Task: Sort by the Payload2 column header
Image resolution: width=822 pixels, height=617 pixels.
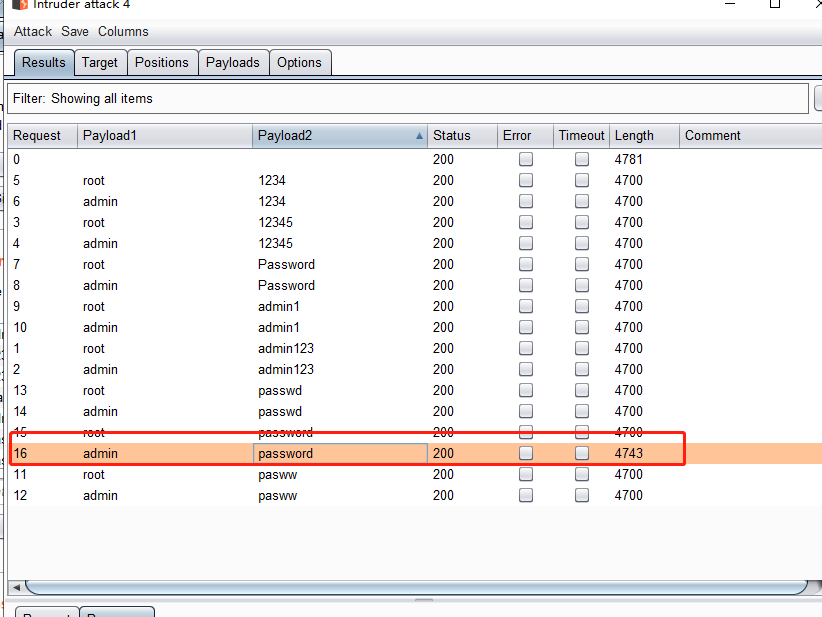Action: [340, 136]
